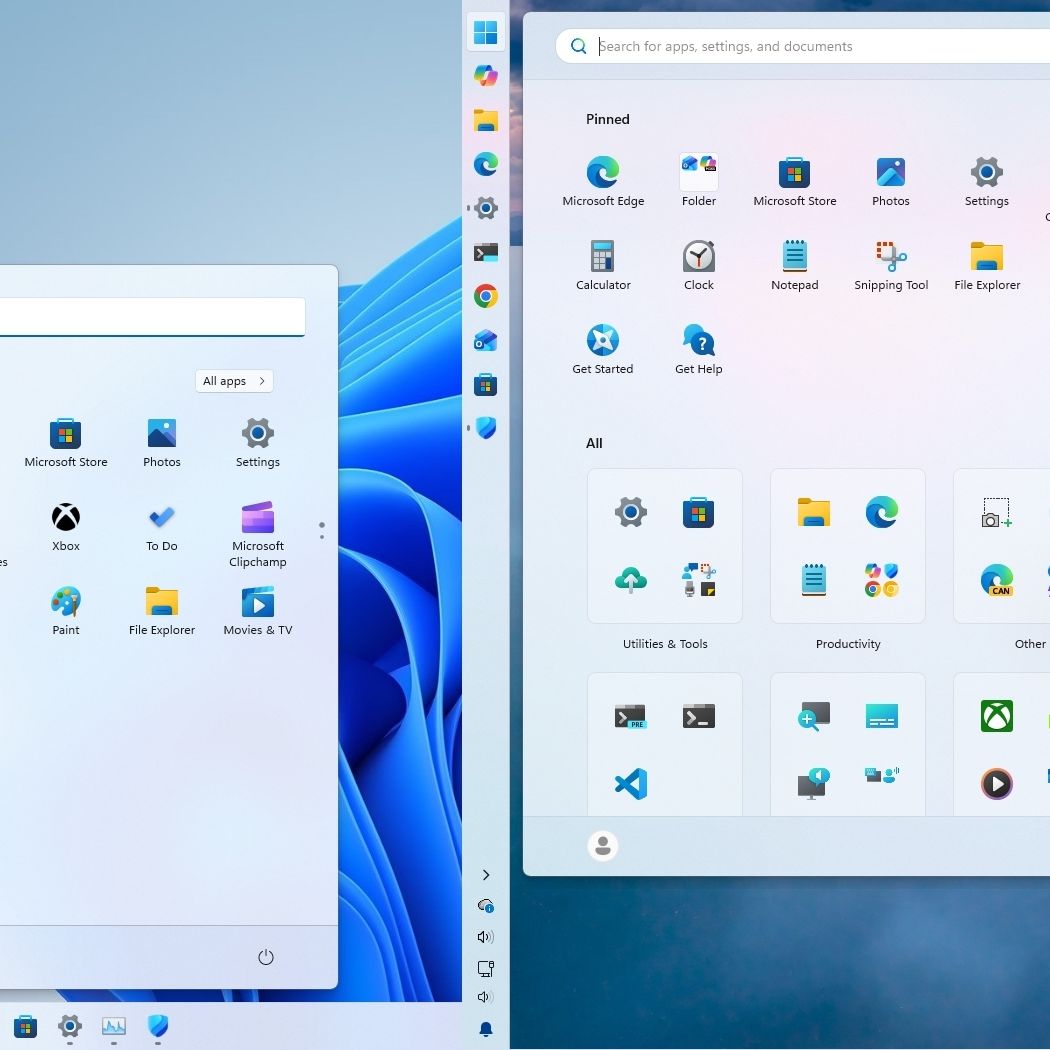
Task: Open Photos in the left Start menu
Action: (161, 443)
